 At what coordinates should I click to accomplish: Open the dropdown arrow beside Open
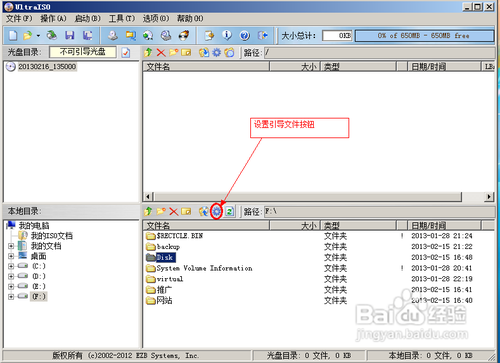[x=38, y=36]
